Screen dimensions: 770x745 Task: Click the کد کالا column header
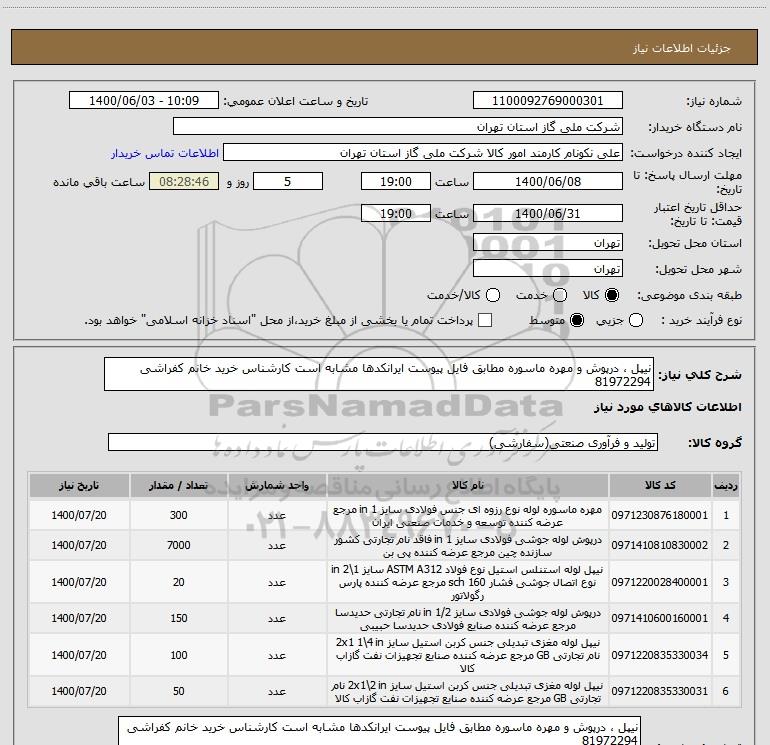[660, 485]
